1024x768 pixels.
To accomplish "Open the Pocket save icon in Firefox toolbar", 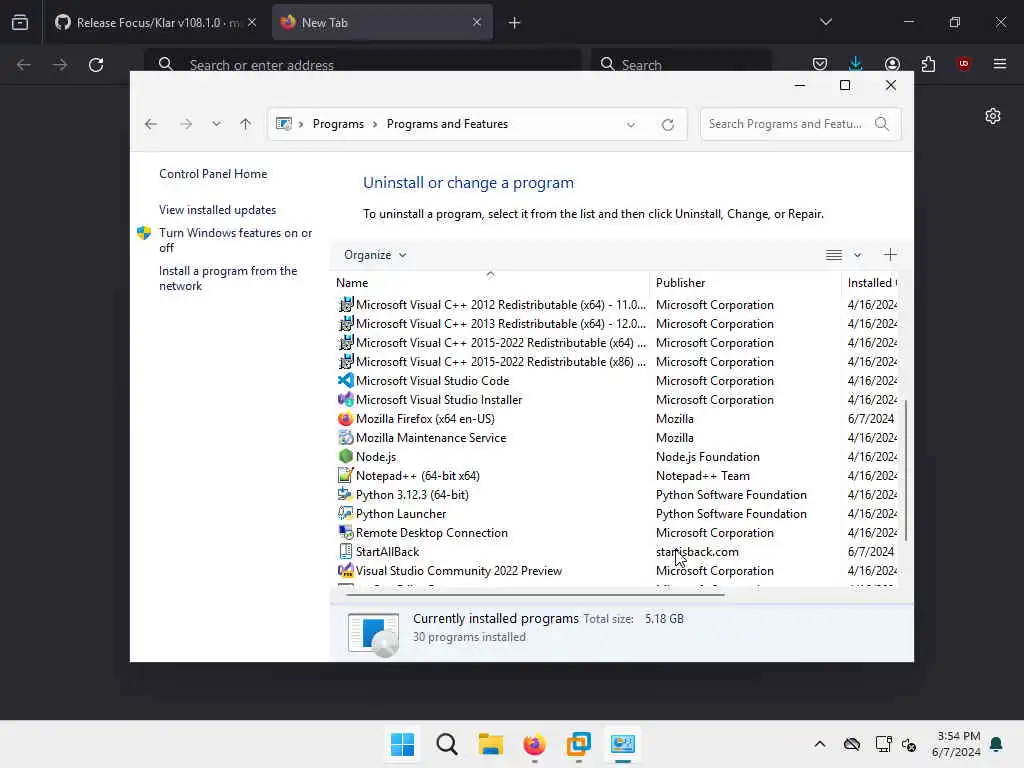I will (820, 64).
